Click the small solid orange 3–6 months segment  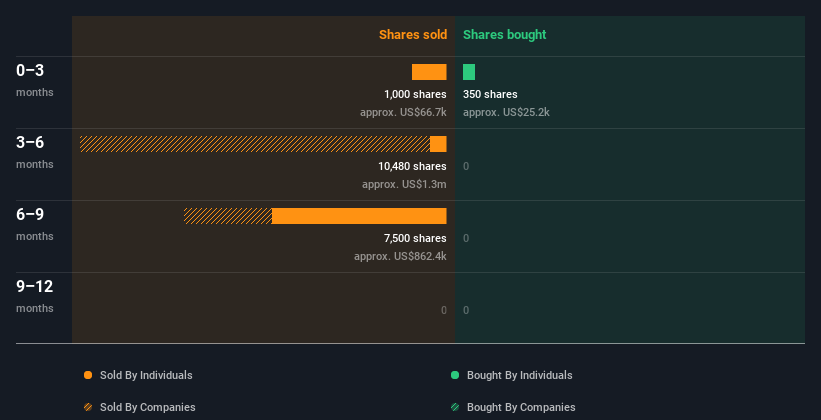438,144
